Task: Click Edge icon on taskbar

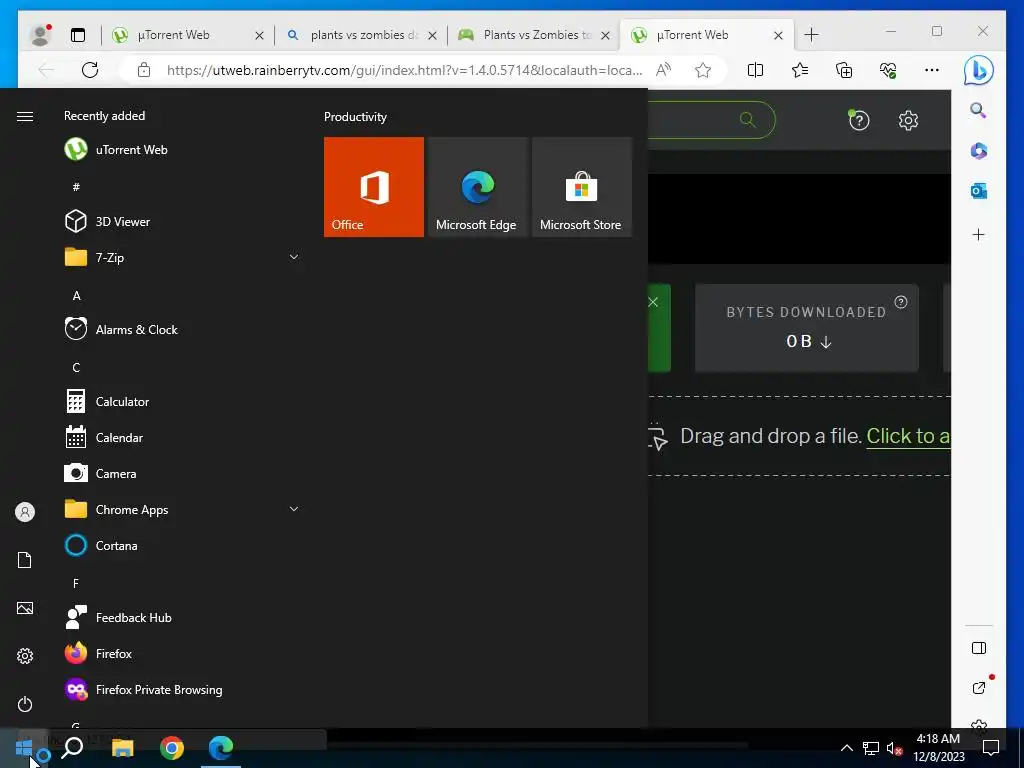Action: point(221,748)
